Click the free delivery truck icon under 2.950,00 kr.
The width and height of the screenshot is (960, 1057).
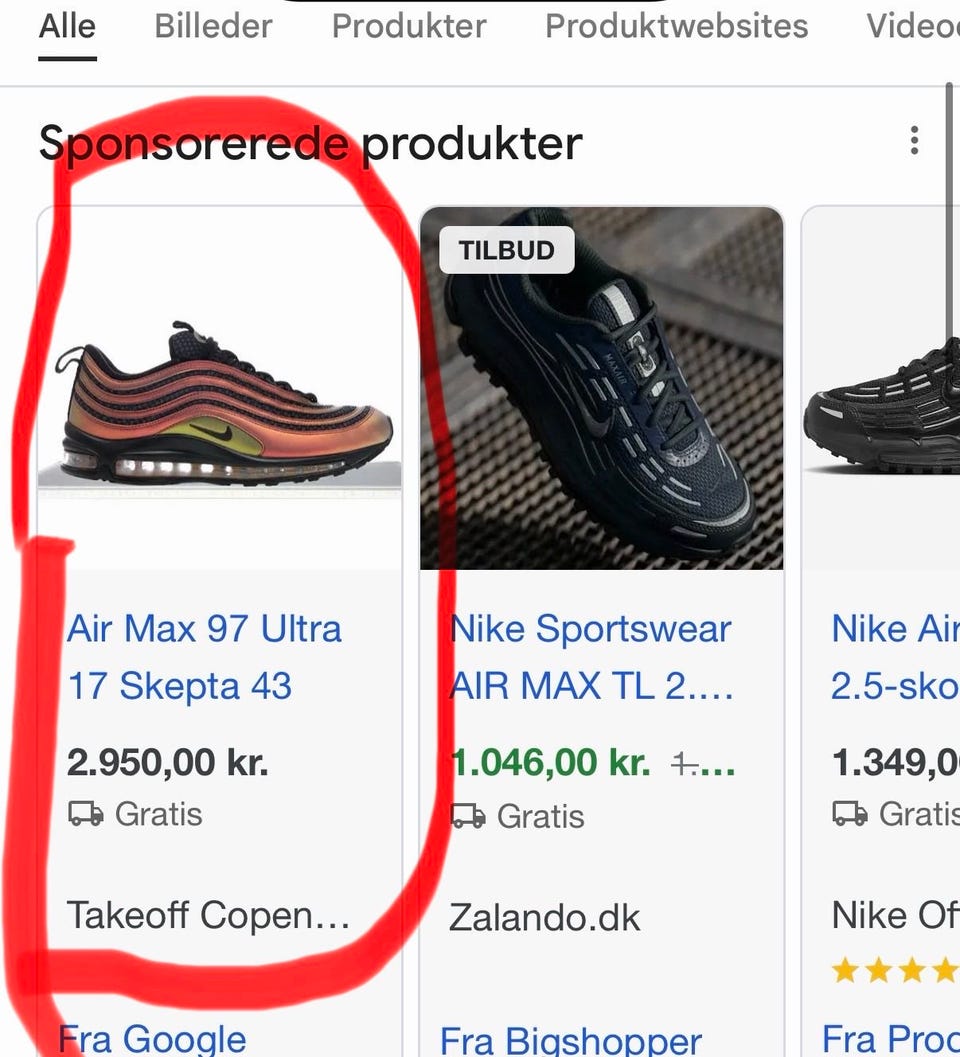(85, 815)
